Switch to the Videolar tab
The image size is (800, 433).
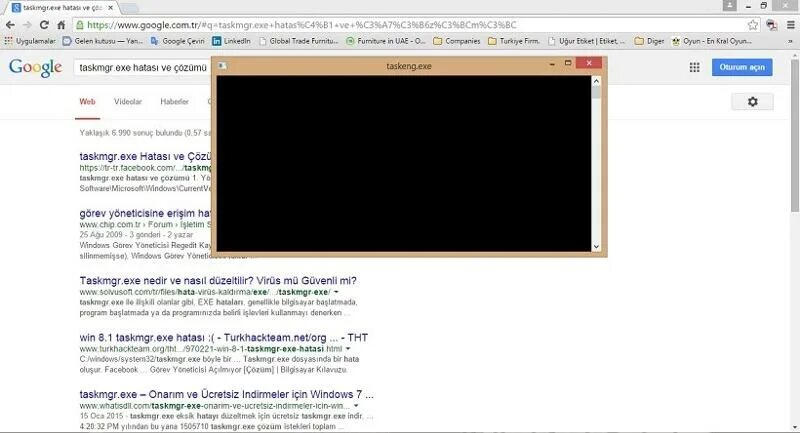[128, 101]
